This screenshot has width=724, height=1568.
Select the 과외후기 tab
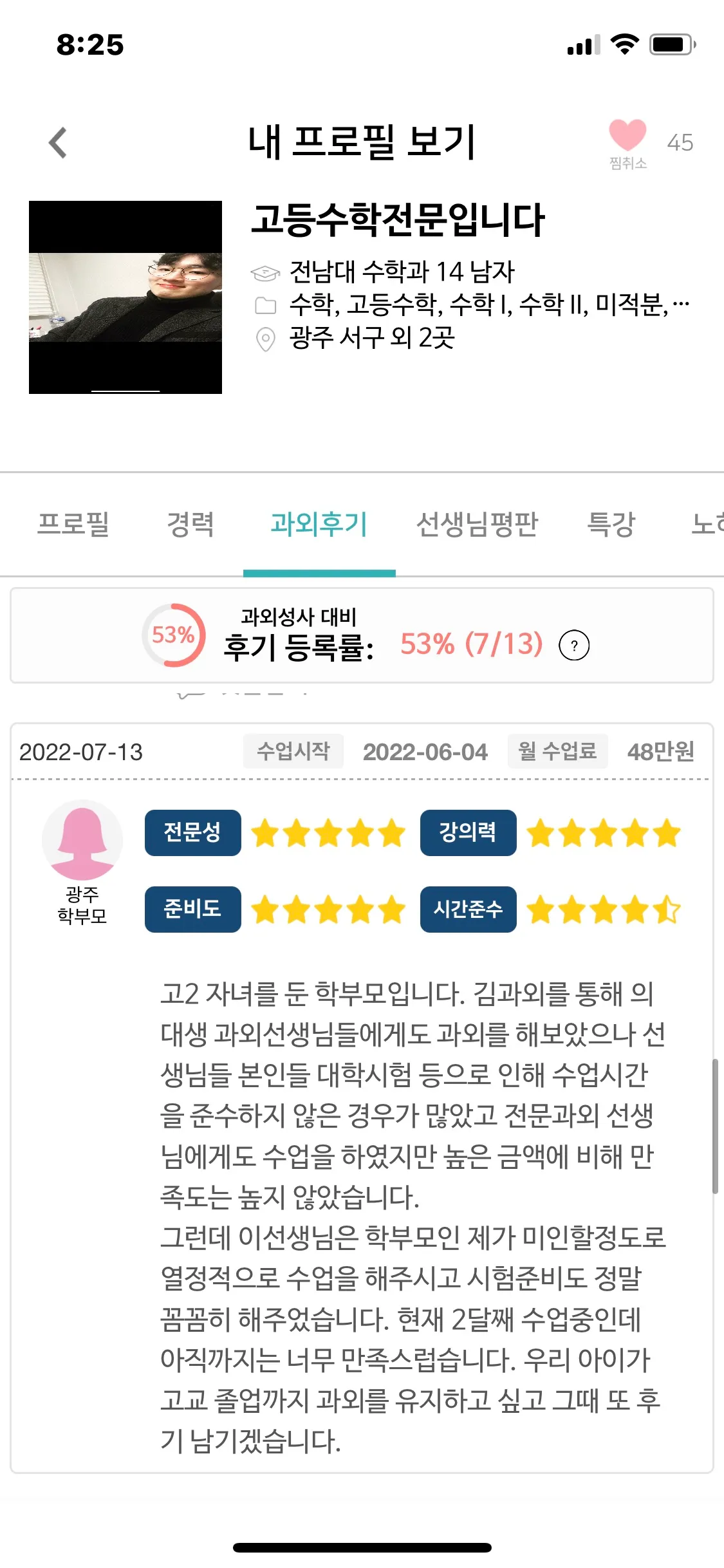319,524
